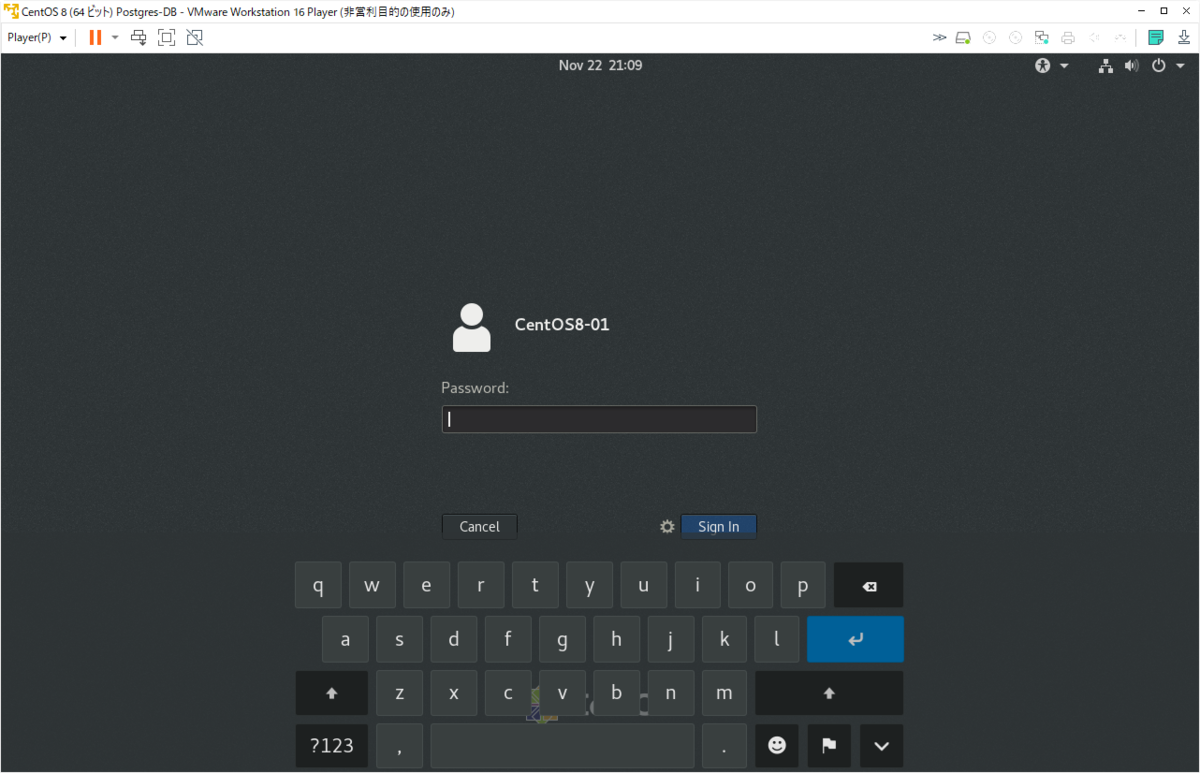
Task: Open the Player(P) menu
Action: click(37, 38)
